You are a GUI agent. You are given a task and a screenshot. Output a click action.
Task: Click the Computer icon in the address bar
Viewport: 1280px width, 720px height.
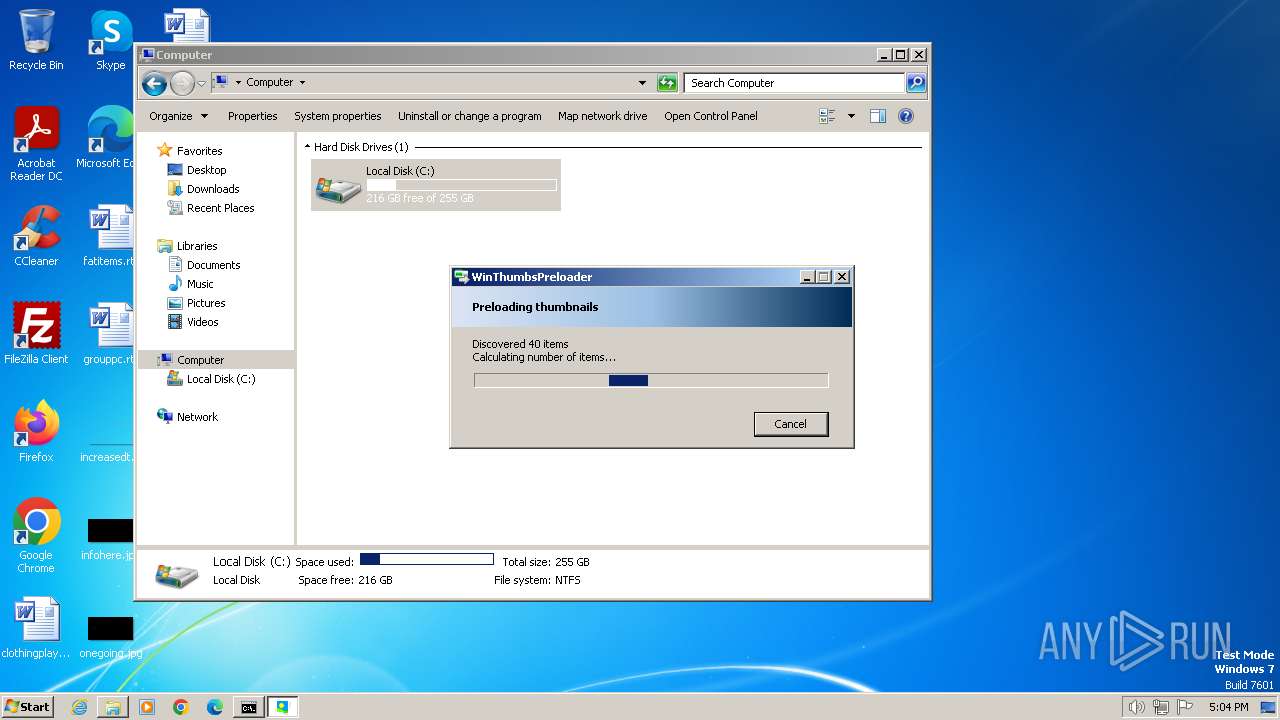click(222, 82)
